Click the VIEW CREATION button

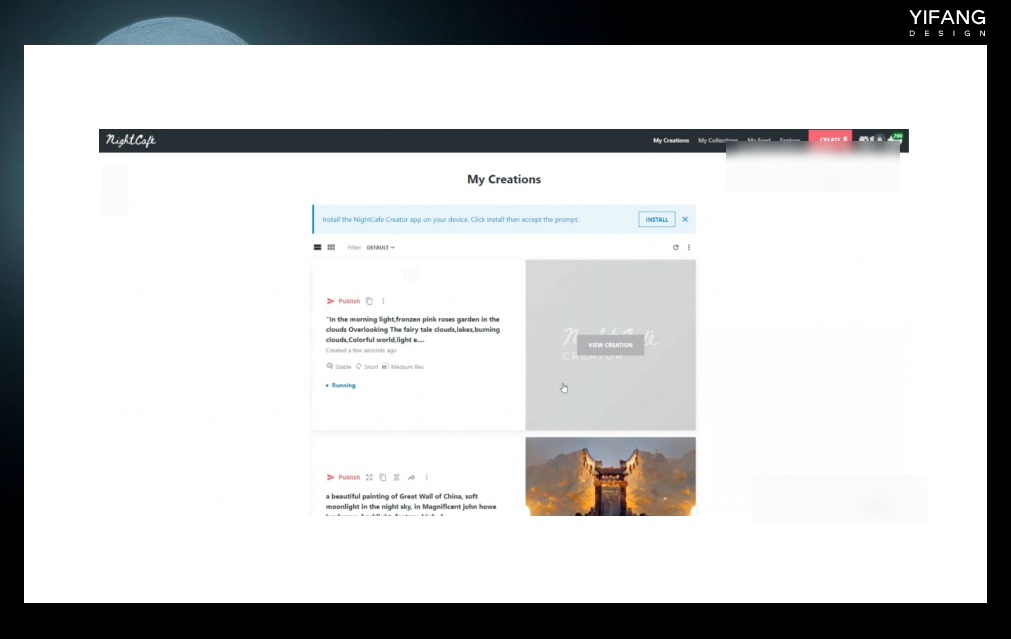click(610, 345)
